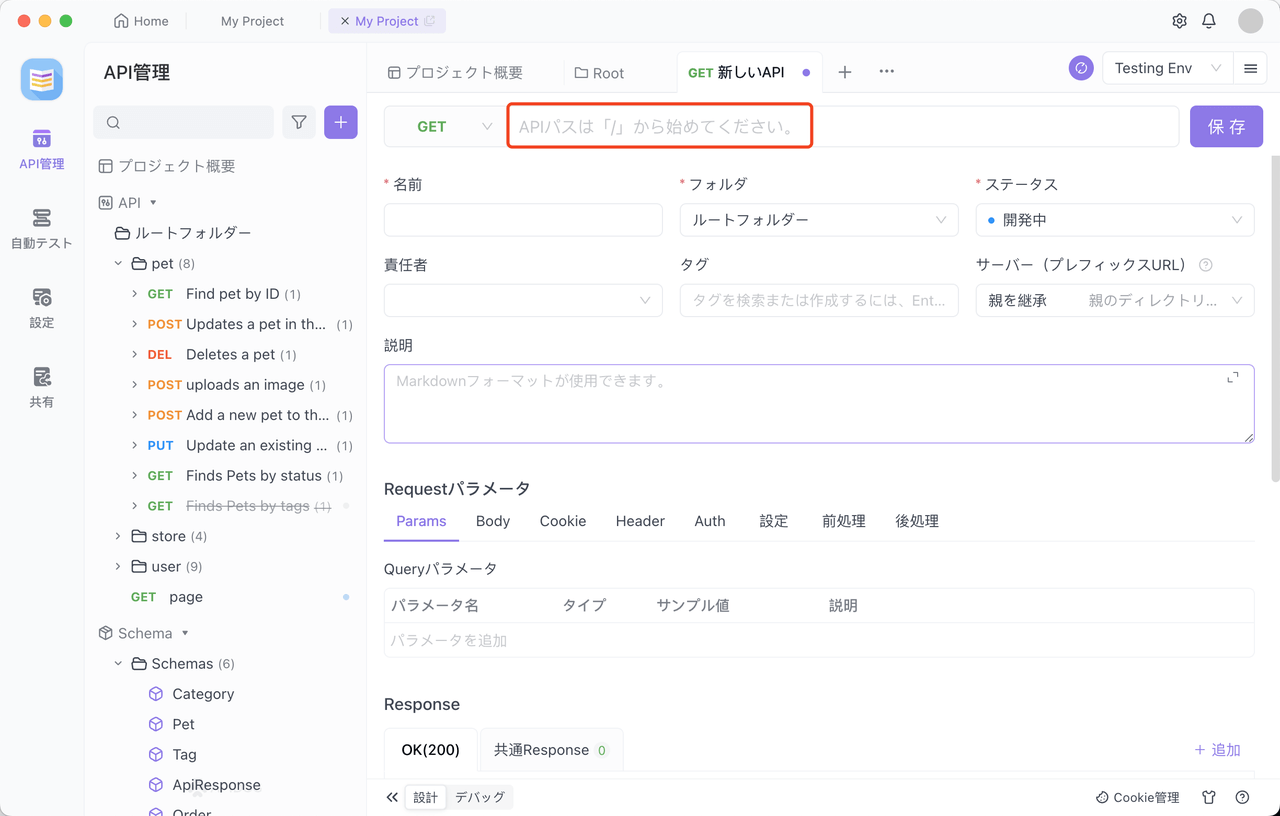Click the search magnifier icon
1280x816 pixels.
113,123
